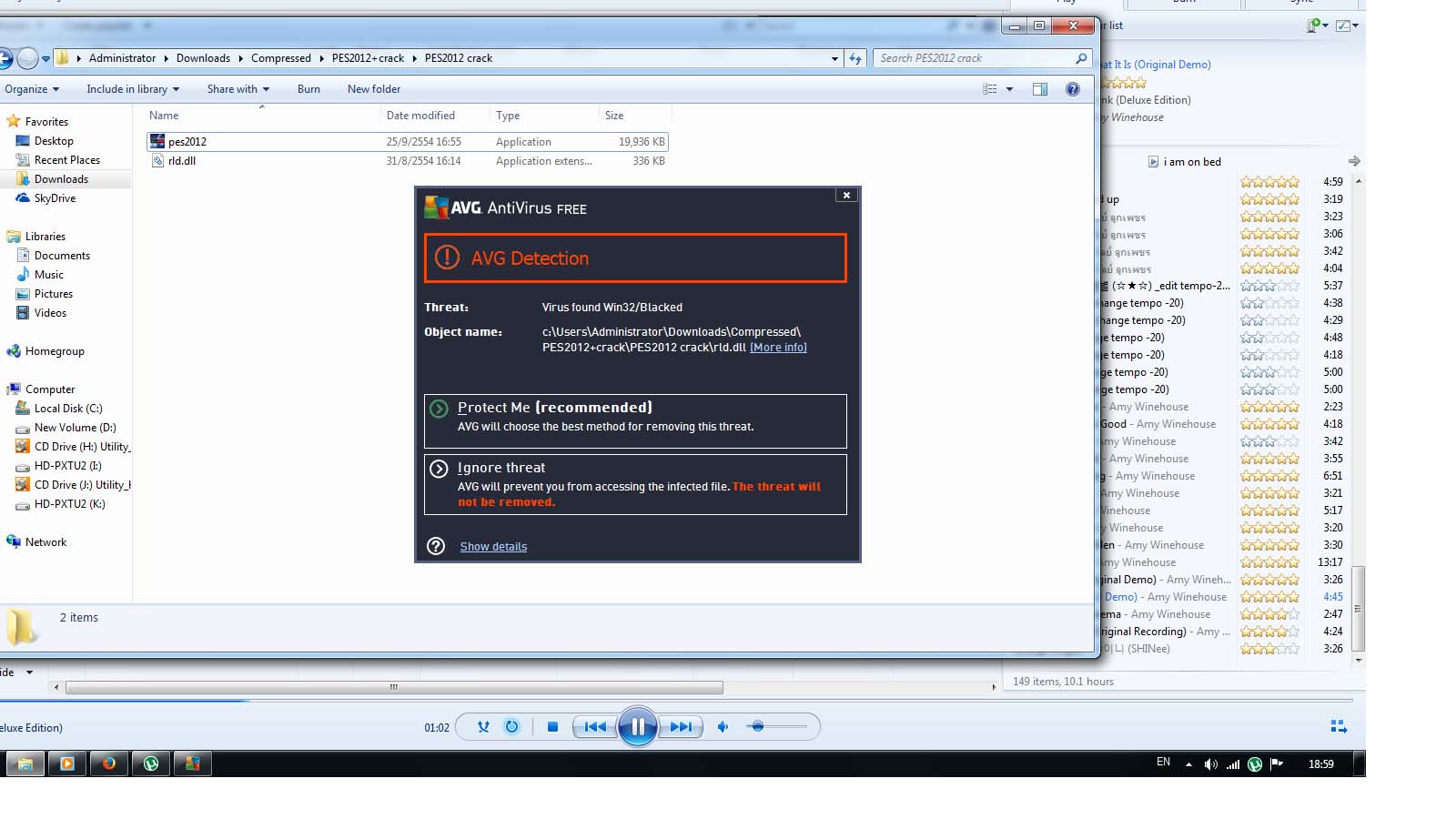Image resolution: width=1456 pixels, height=819 pixels.
Task: Stop playback in Windows Media Player
Action: click(x=552, y=726)
